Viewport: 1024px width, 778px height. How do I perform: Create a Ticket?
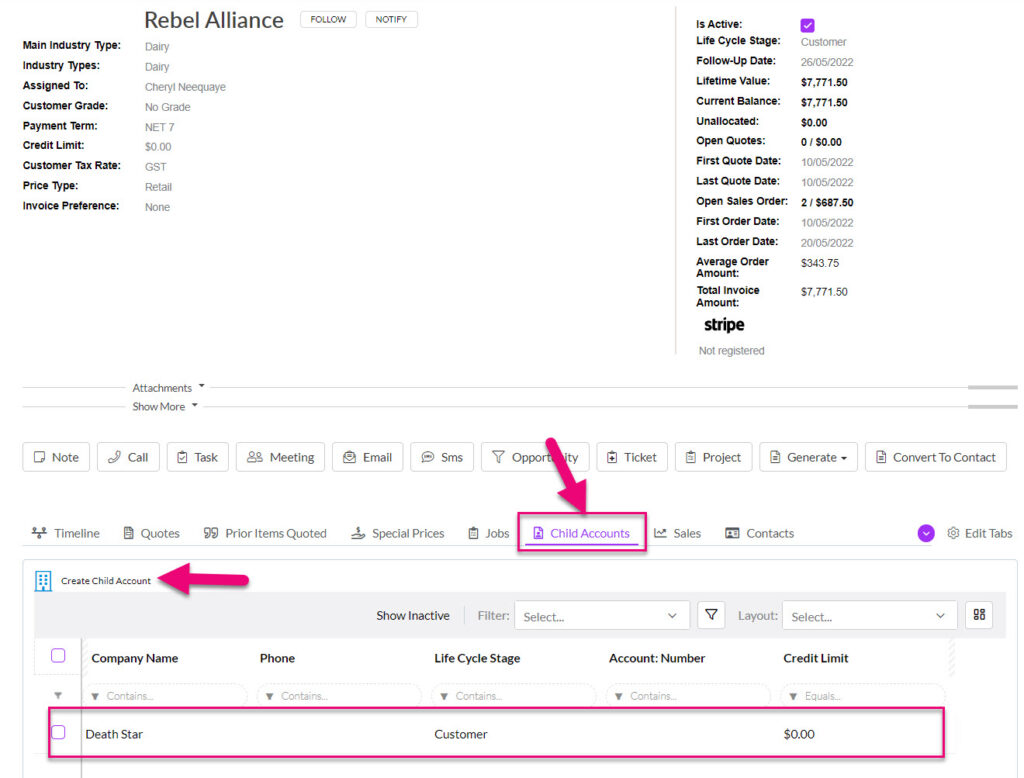click(632, 457)
